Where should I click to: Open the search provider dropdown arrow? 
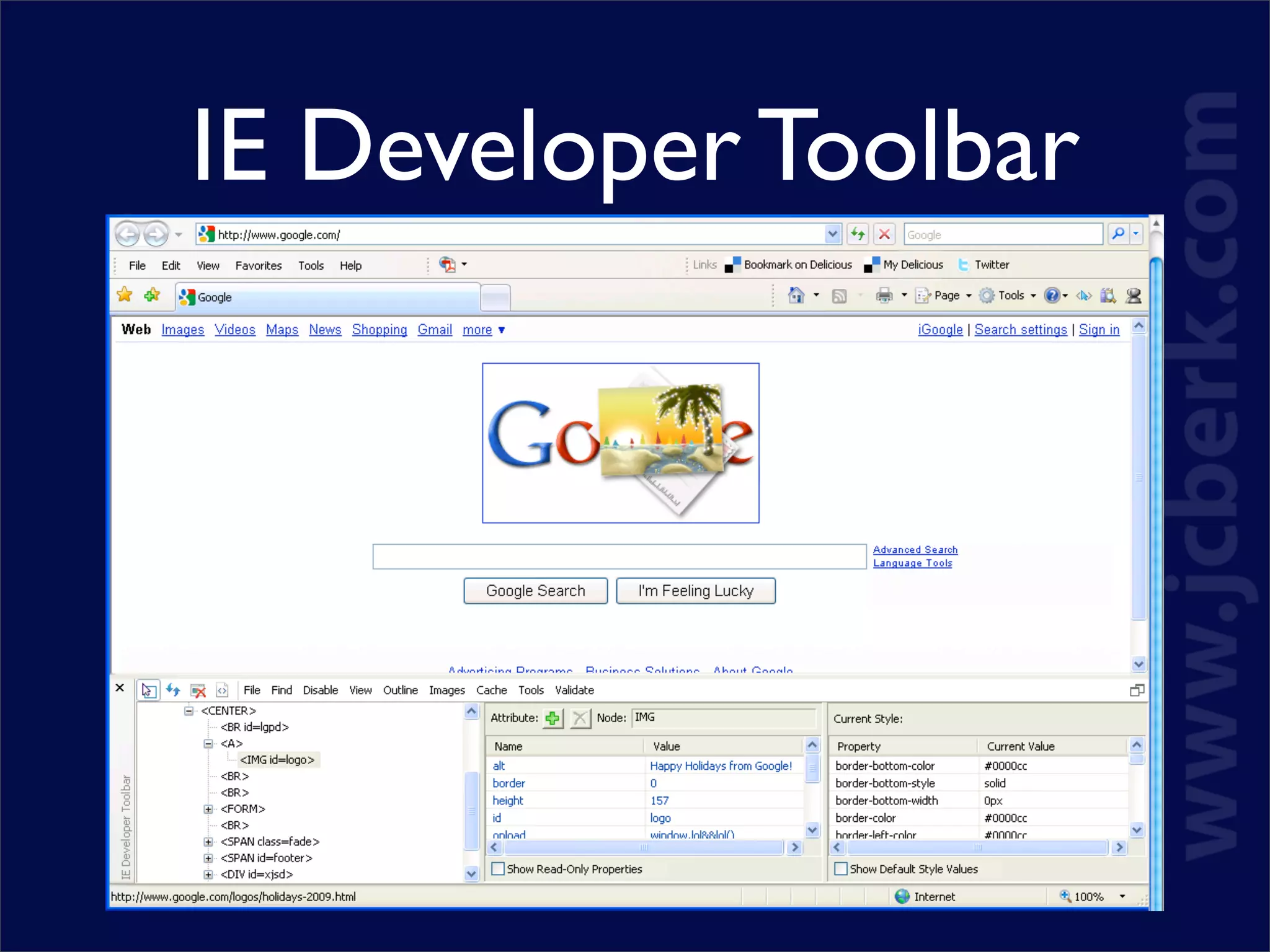(x=1136, y=234)
